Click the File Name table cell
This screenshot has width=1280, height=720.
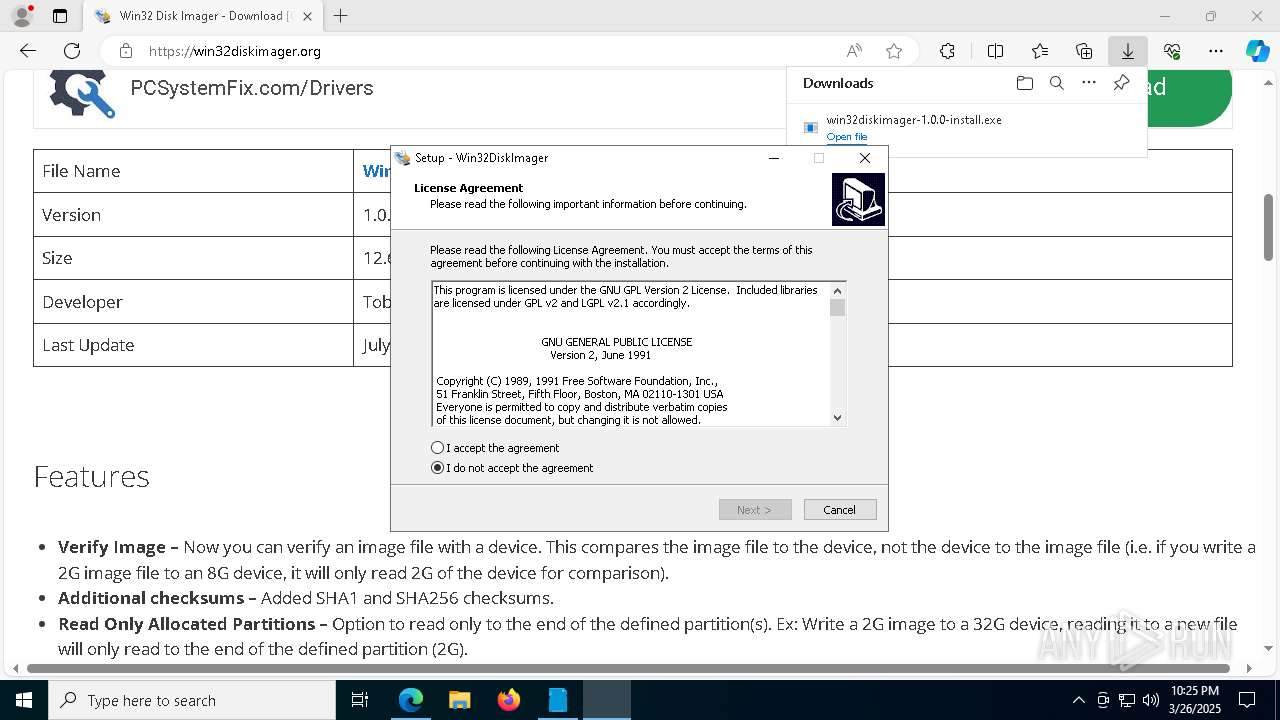193,171
